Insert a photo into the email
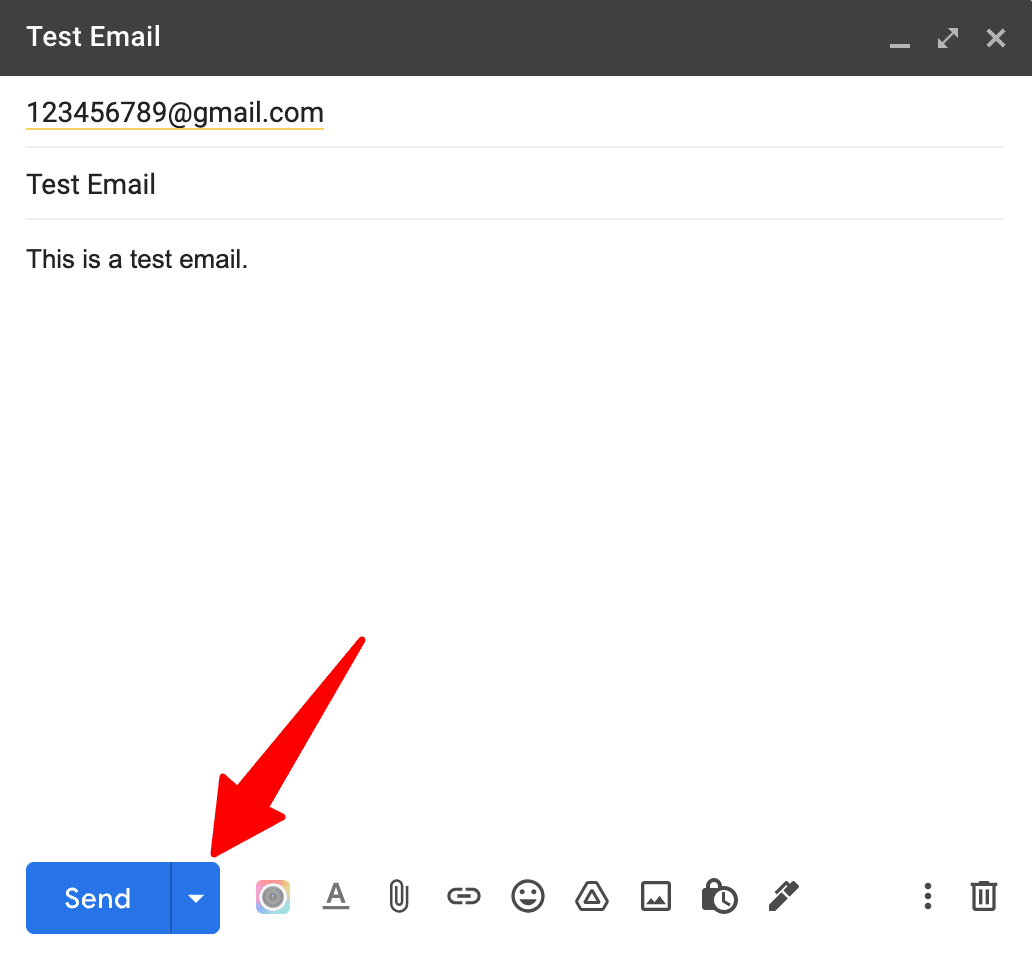This screenshot has width=1032, height=958. [656, 897]
